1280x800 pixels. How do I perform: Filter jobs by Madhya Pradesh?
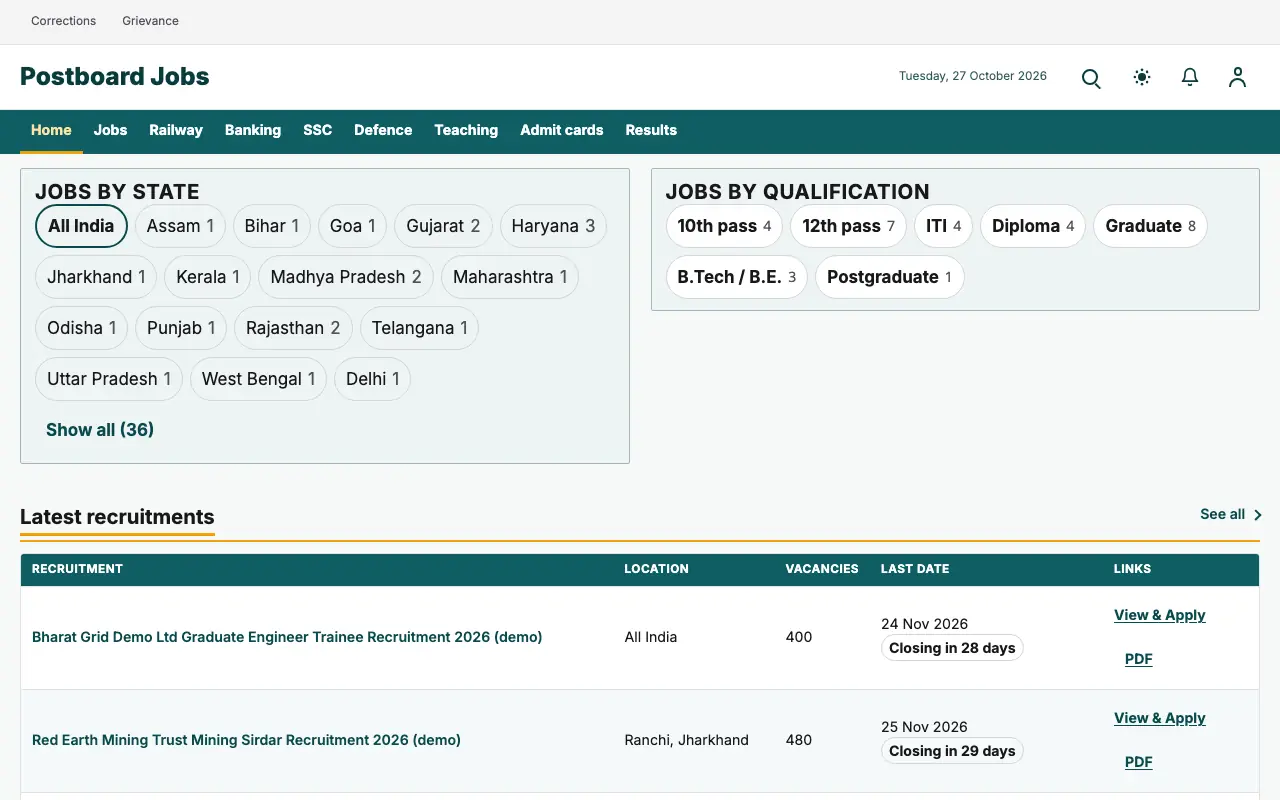(x=346, y=277)
